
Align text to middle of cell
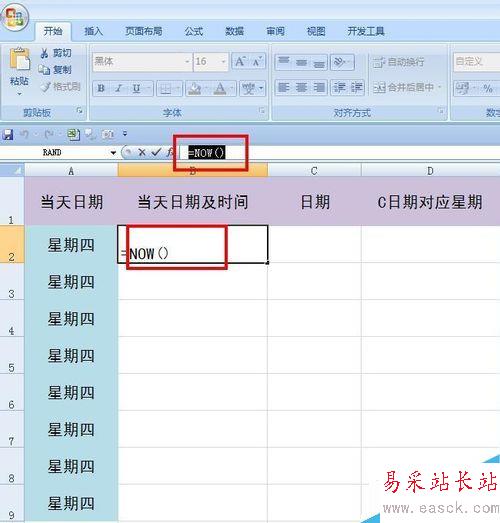click(301, 62)
